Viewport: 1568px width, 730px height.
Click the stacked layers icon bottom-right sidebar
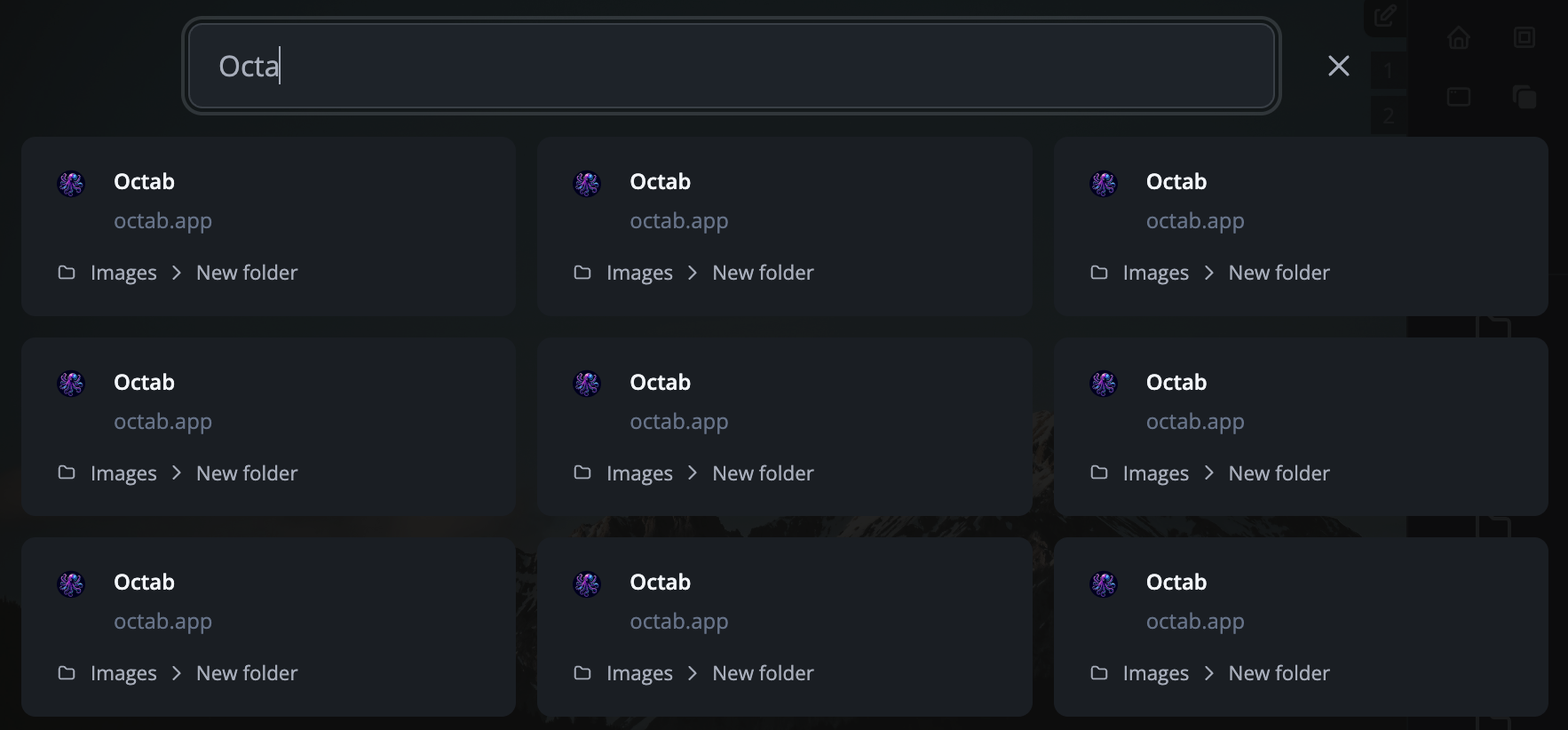(x=1524, y=98)
